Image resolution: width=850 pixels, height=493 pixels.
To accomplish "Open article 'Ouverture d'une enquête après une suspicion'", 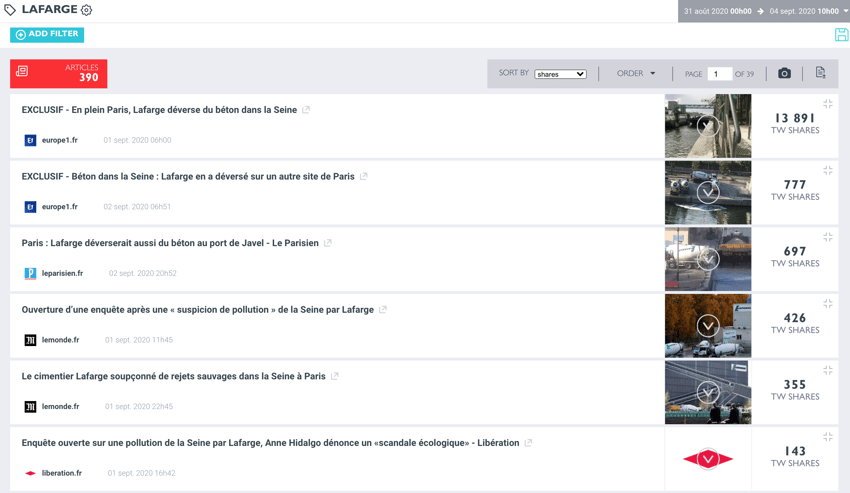I will pyautogui.click(x=198, y=310).
